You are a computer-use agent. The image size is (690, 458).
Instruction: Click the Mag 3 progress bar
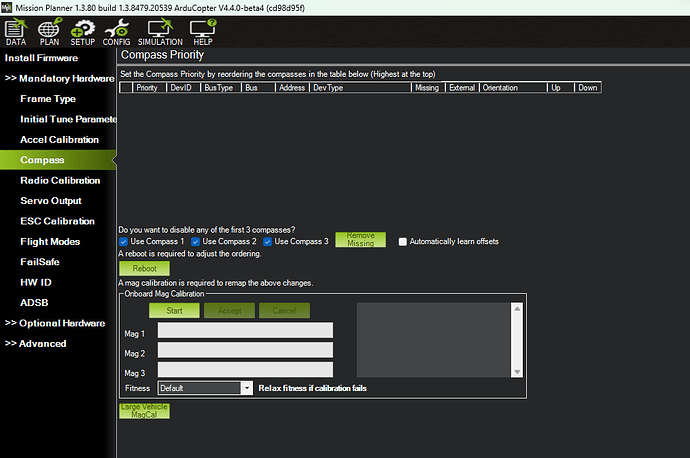[246, 370]
